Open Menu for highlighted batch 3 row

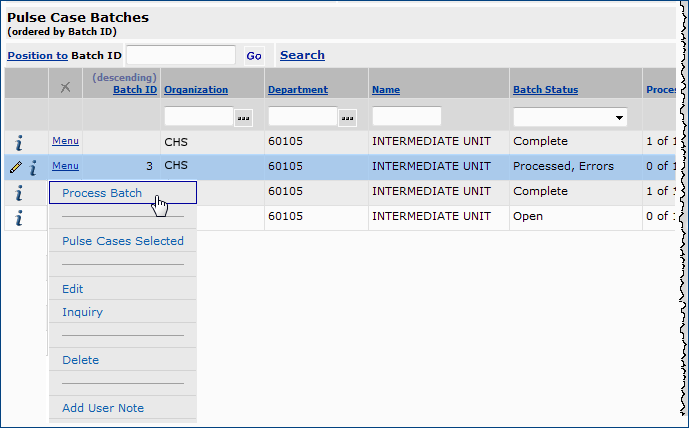(x=65, y=166)
